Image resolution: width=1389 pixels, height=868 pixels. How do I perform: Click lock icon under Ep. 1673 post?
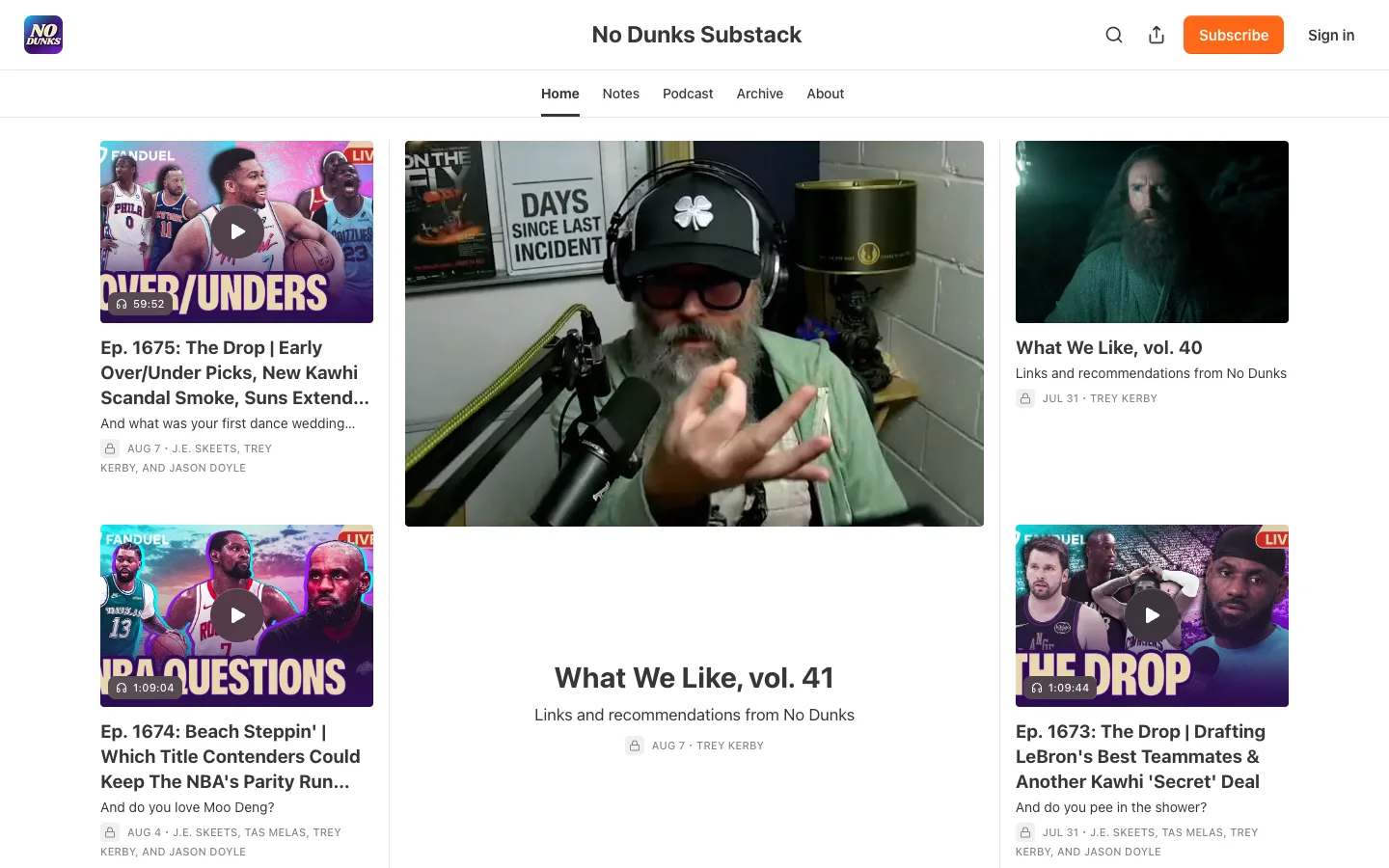tap(1025, 832)
